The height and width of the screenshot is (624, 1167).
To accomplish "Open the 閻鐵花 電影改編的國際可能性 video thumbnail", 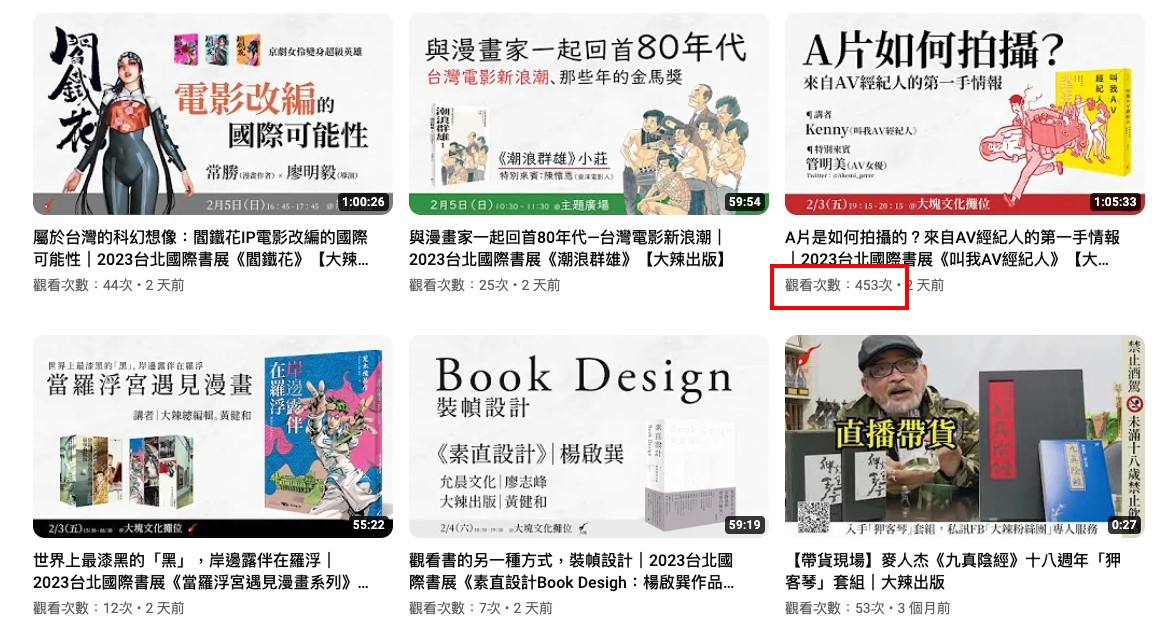I will [x=213, y=113].
